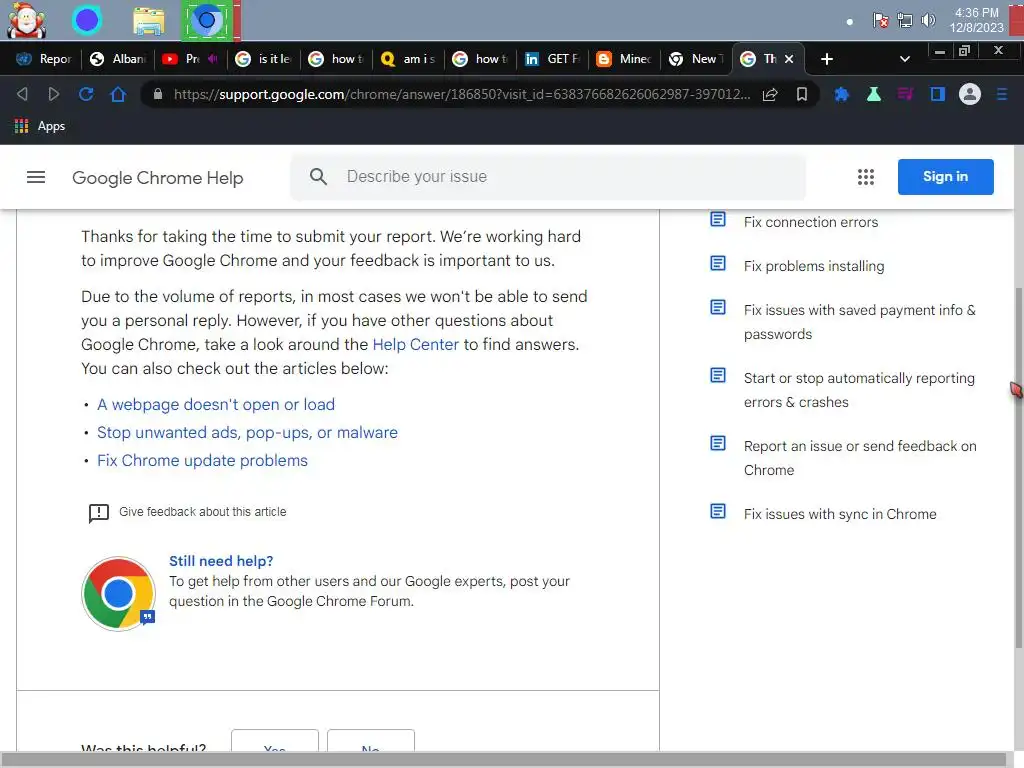Click the site lock icon in address bar

[x=157, y=95]
